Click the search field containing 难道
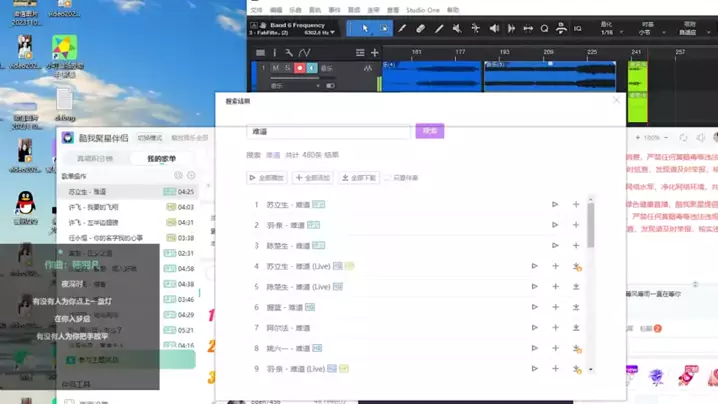This screenshot has width=718, height=404. coord(328,131)
